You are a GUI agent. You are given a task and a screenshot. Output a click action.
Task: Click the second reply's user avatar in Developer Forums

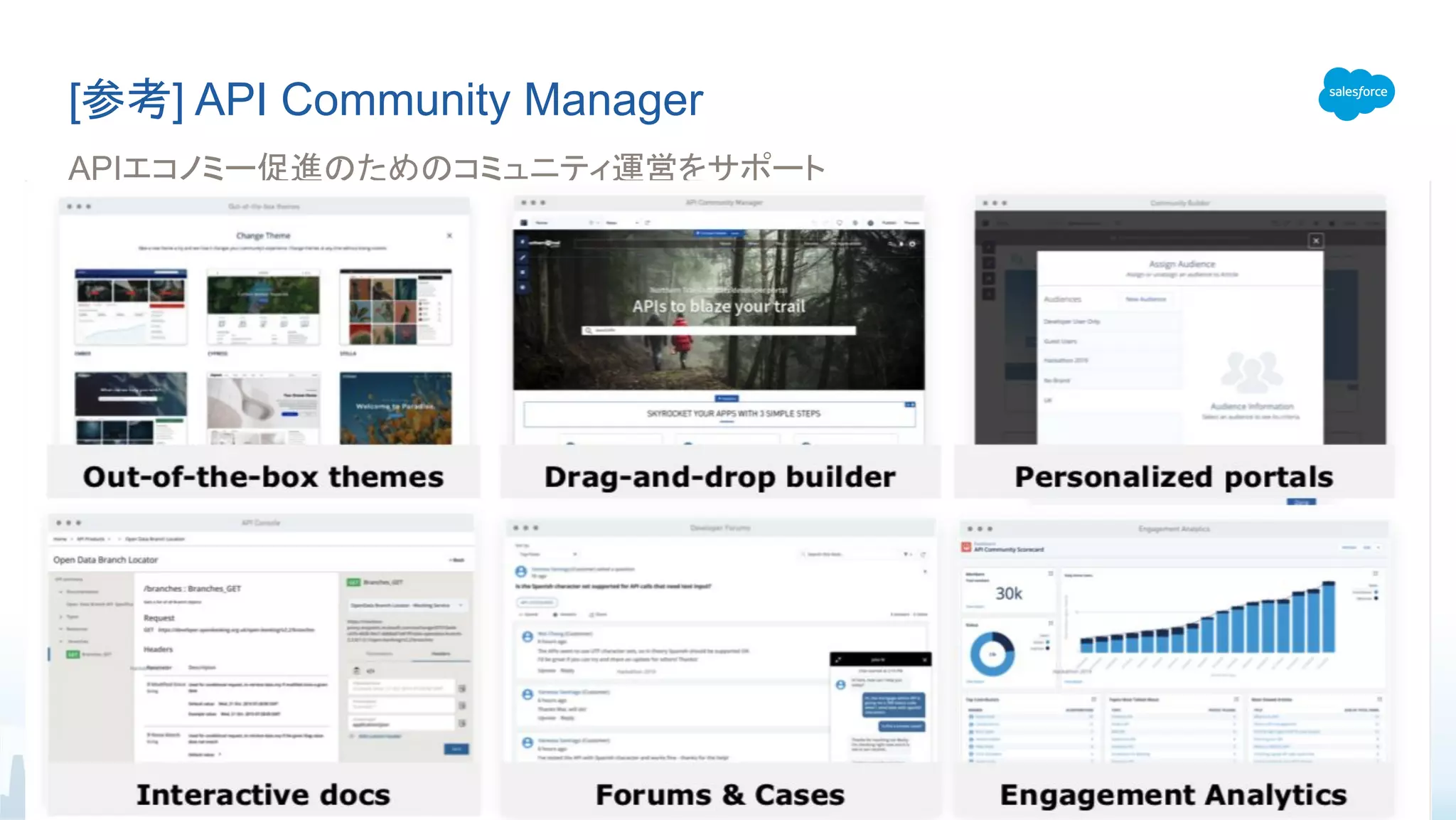(x=528, y=694)
